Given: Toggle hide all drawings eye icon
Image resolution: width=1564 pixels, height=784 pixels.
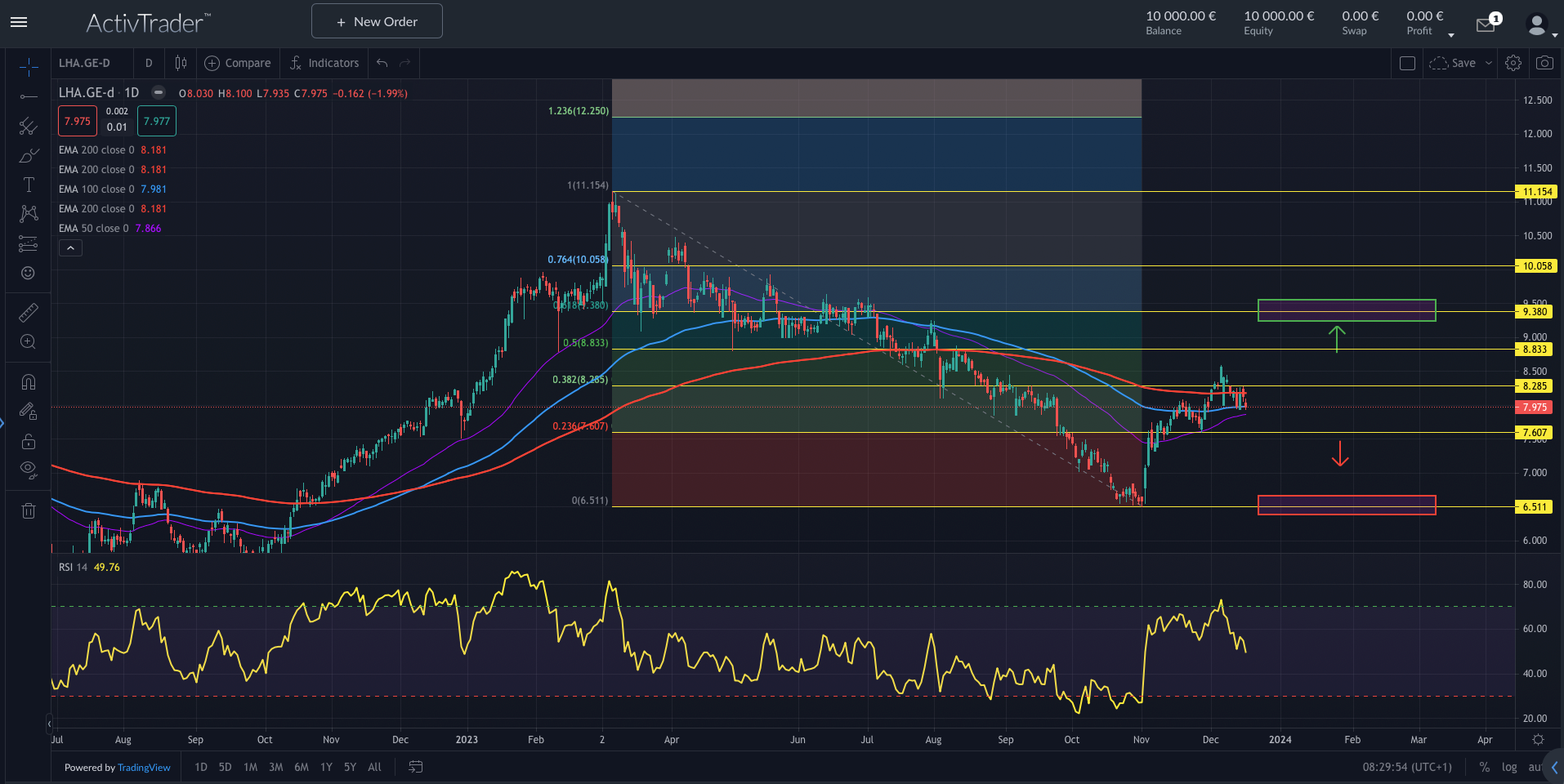Looking at the screenshot, I should pos(29,470).
